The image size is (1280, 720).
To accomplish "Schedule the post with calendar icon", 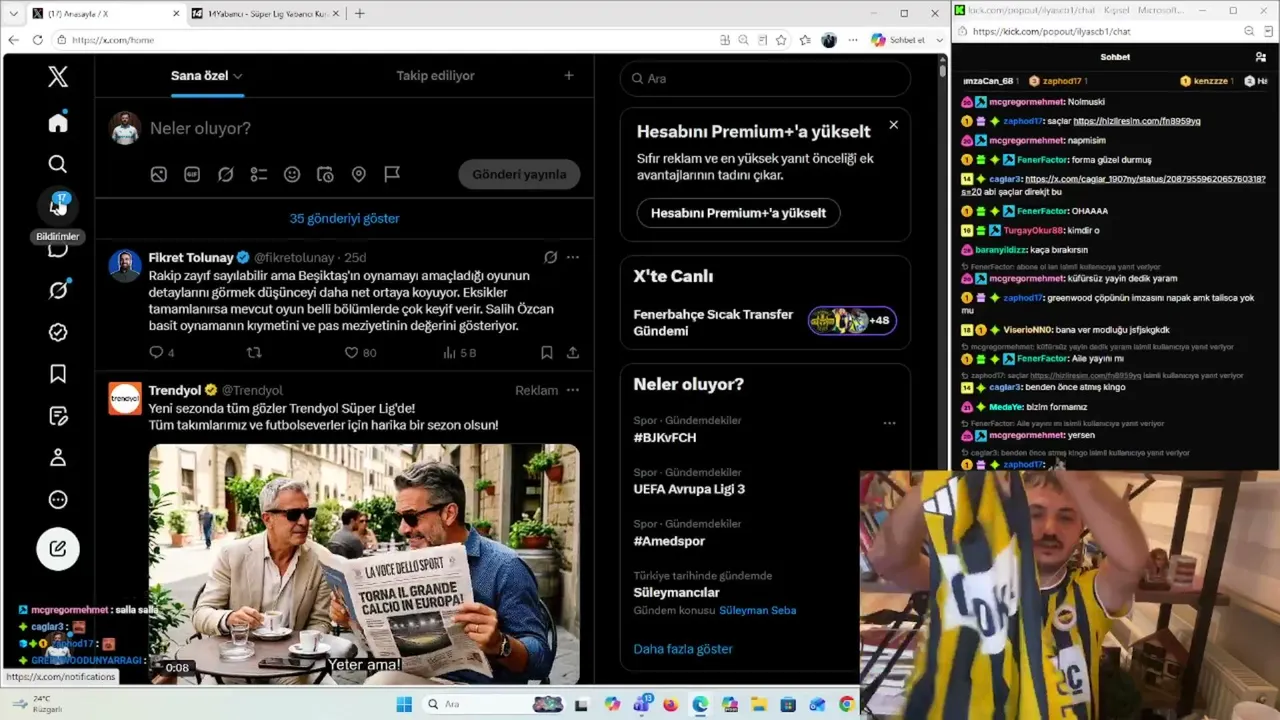I will pyautogui.click(x=325, y=174).
